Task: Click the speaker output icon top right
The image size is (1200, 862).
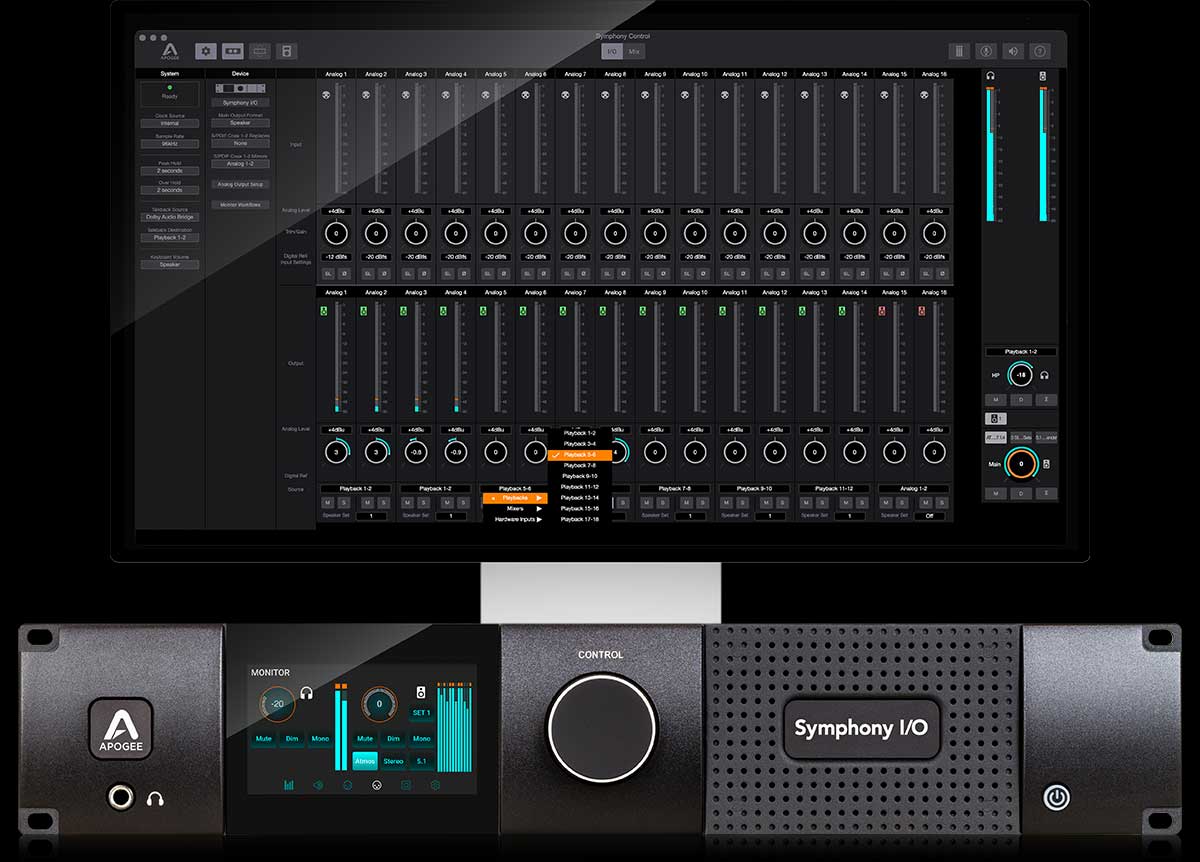Action: coord(1013,52)
